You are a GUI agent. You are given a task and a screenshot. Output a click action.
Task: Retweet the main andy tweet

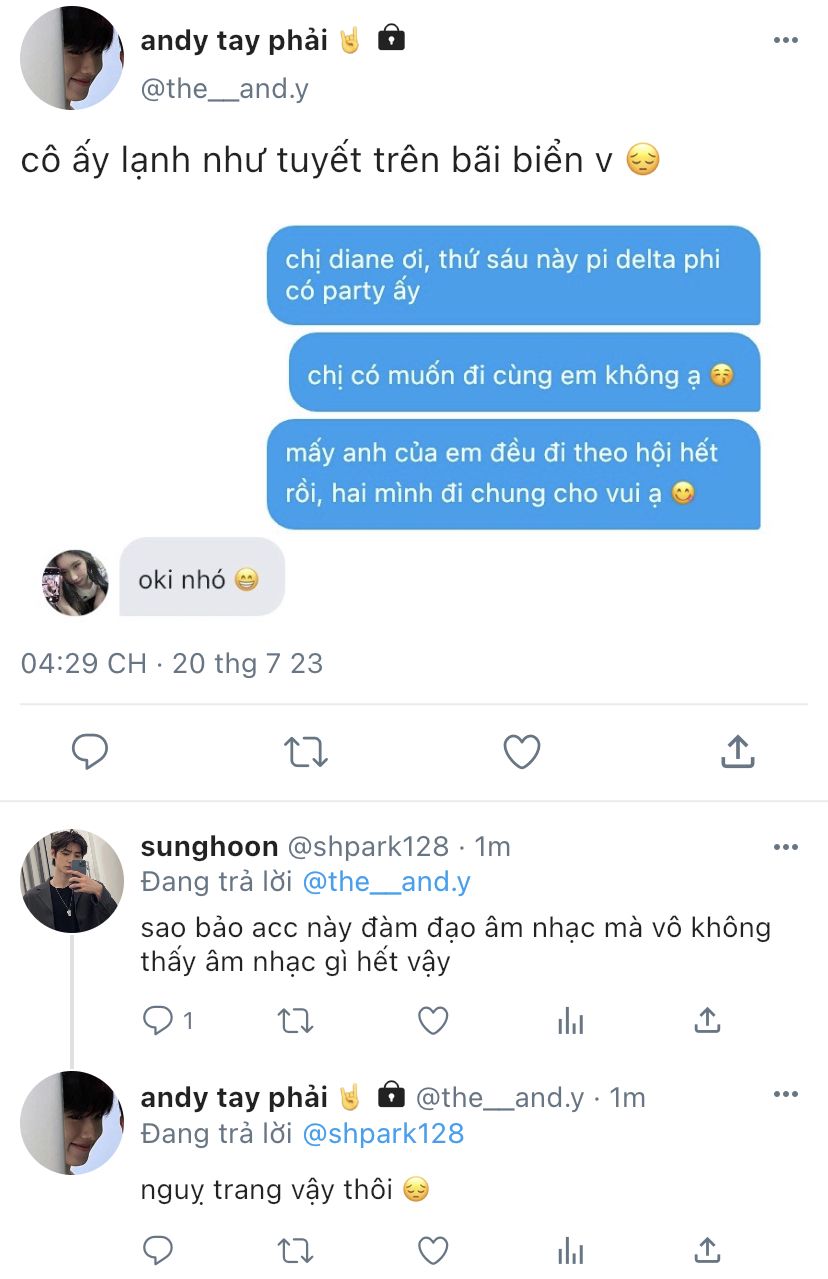point(306,752)
